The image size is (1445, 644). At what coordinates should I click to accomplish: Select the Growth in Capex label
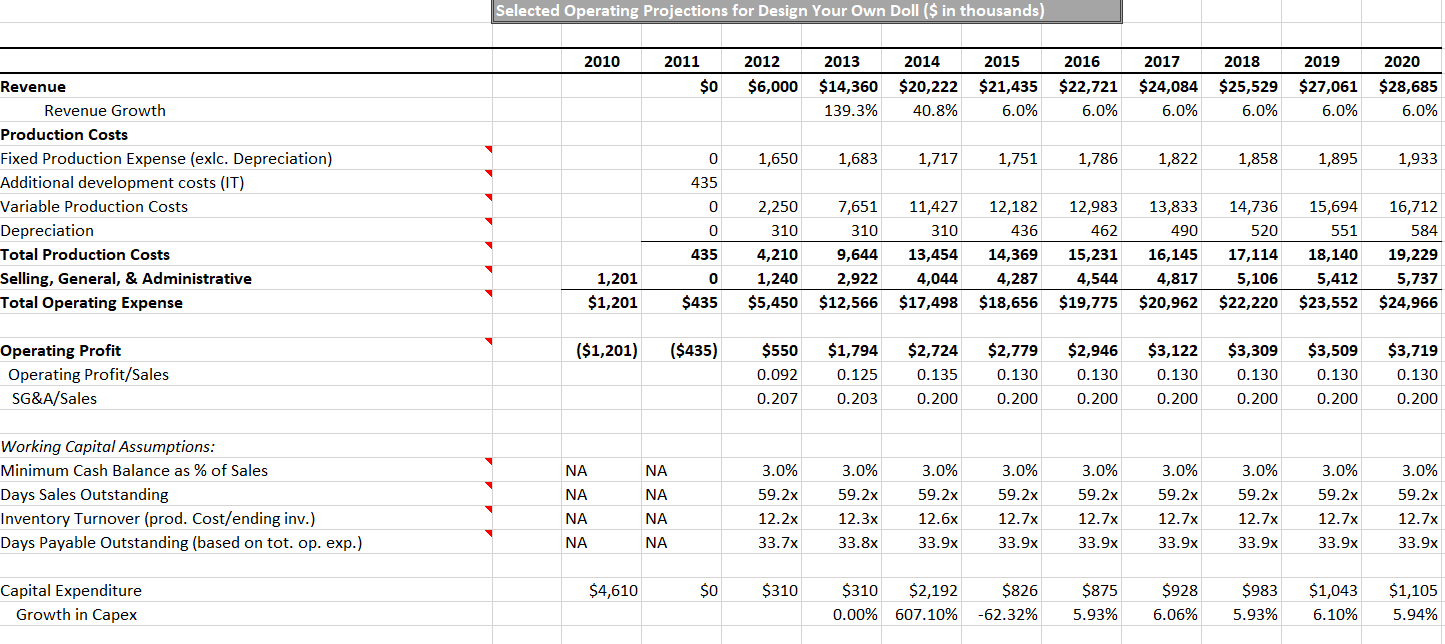point(76,614)
